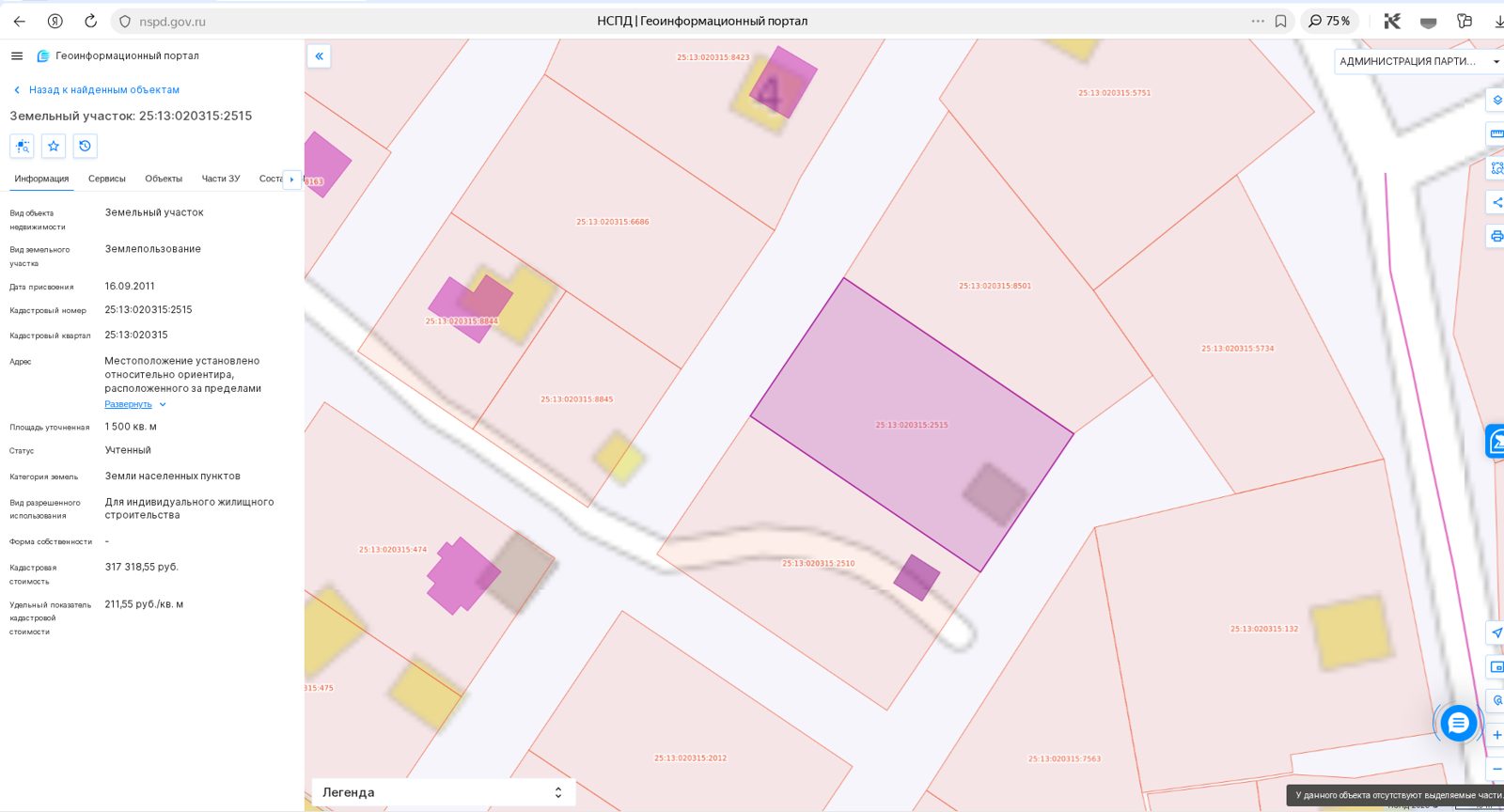
Task: Switch to the Сервисы tab
Action: coord(107,179)
